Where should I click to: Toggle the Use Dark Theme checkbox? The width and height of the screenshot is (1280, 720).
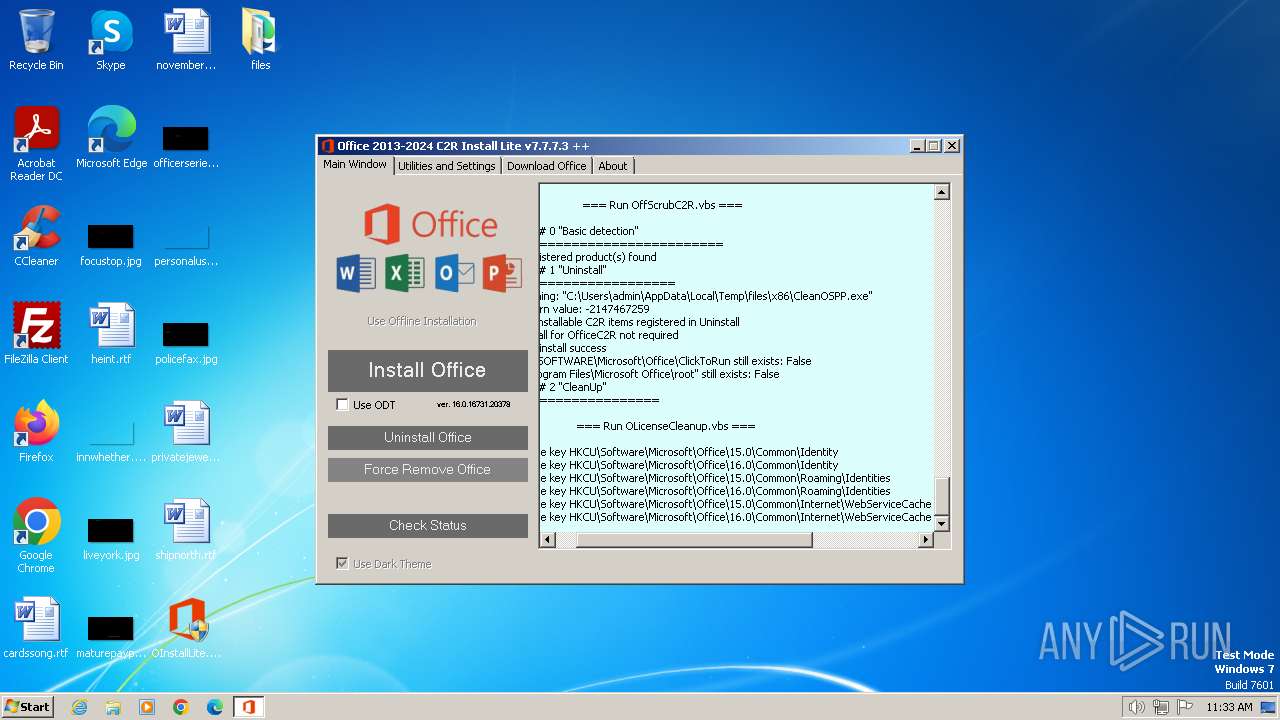click(x=342, y=564)
